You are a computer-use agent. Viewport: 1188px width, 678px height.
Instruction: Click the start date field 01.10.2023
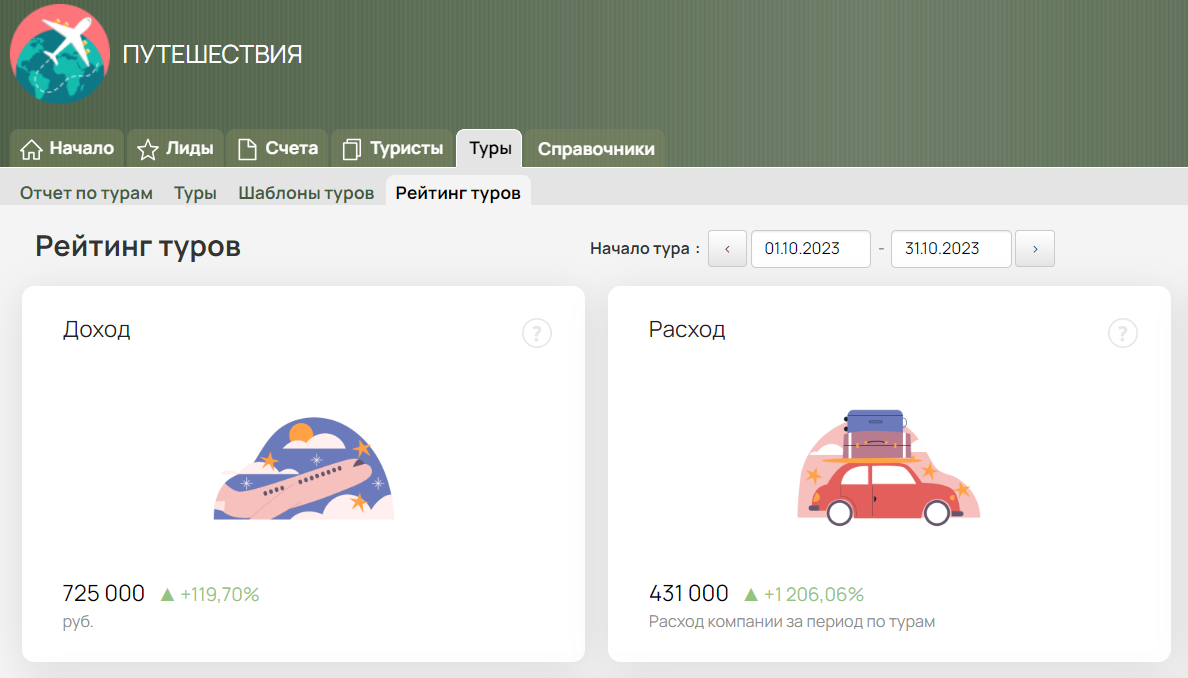coord(810,249)
